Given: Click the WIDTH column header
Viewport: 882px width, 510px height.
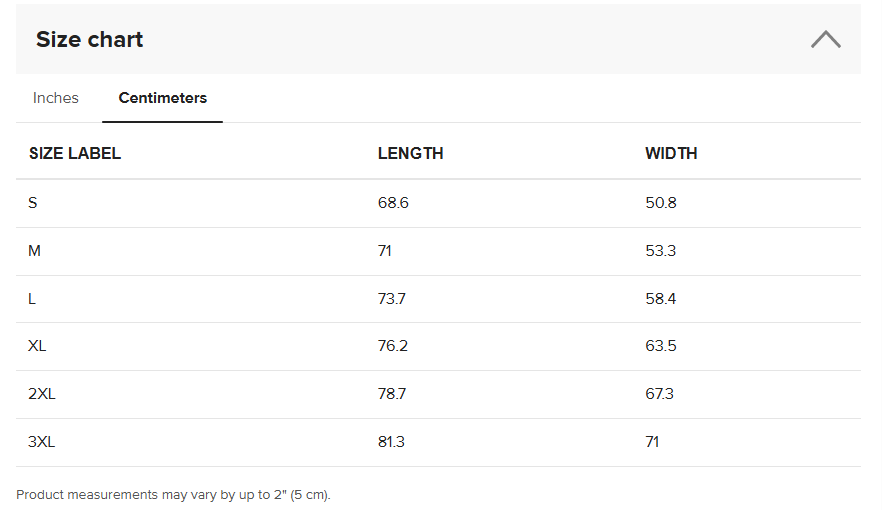Looking at the screenshot, I should (671, 154).
